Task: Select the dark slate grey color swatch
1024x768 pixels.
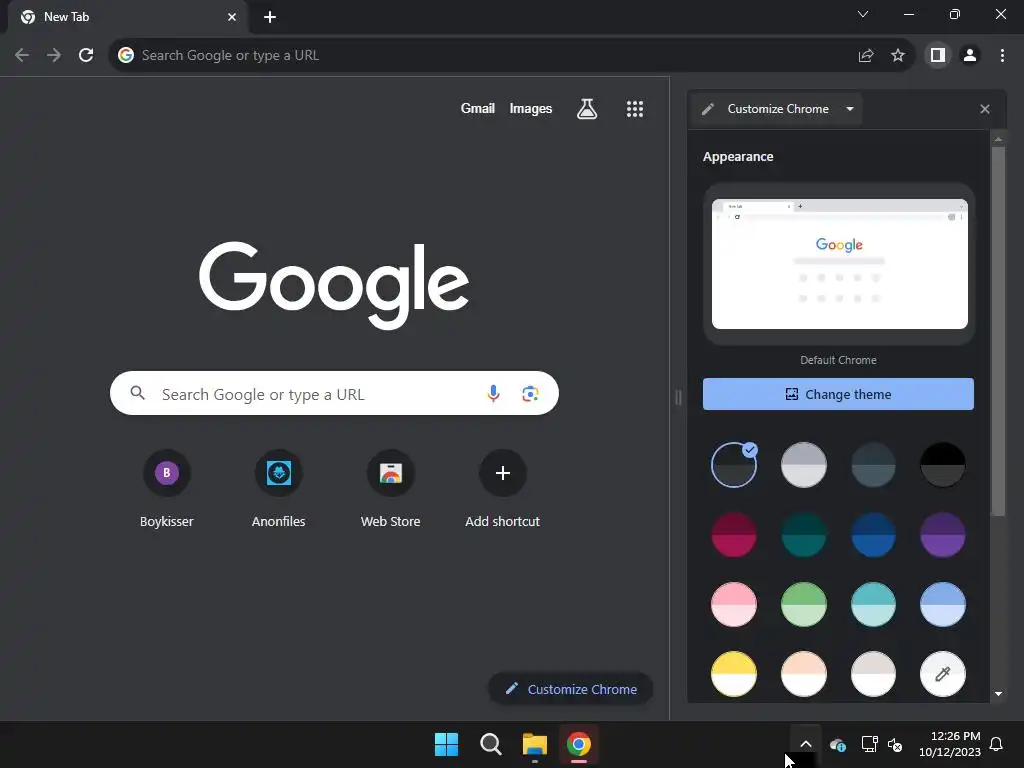Action: [873, 465]
